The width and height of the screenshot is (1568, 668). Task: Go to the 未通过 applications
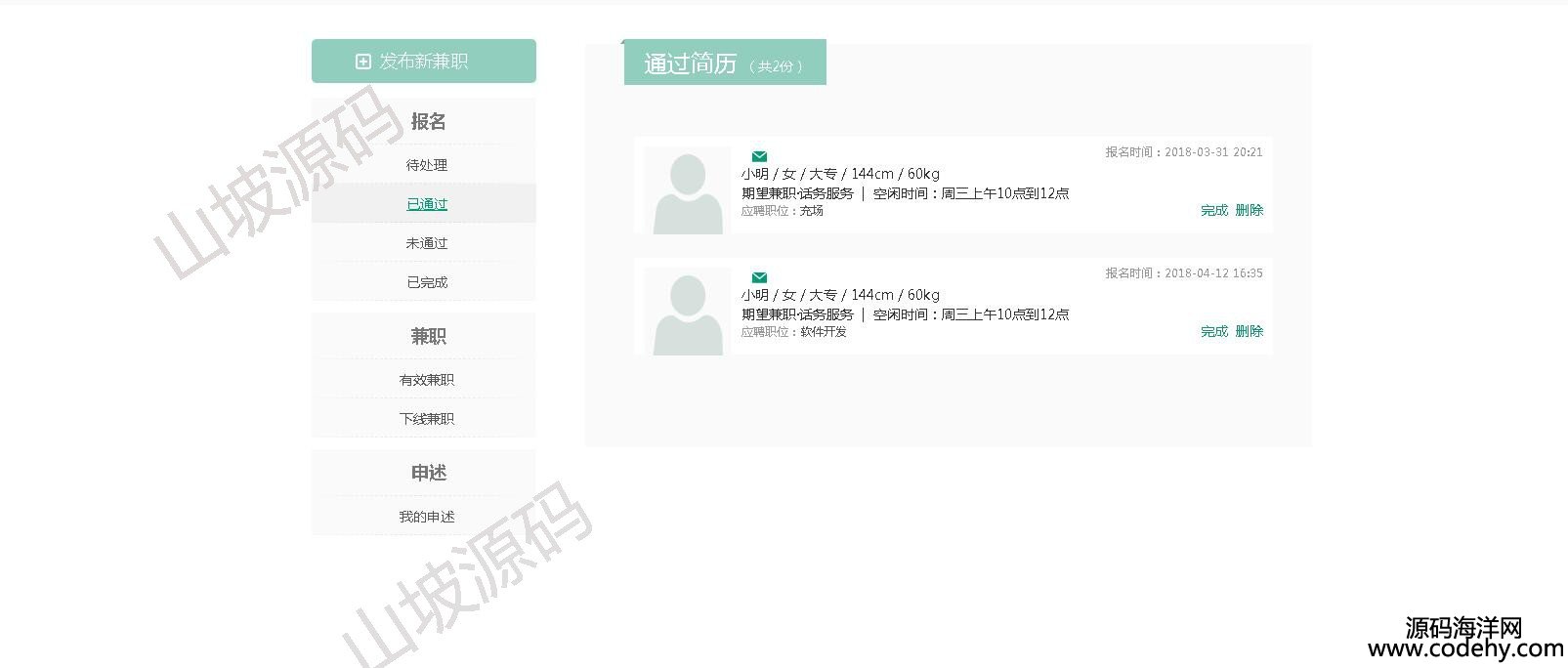click(426, 243)
